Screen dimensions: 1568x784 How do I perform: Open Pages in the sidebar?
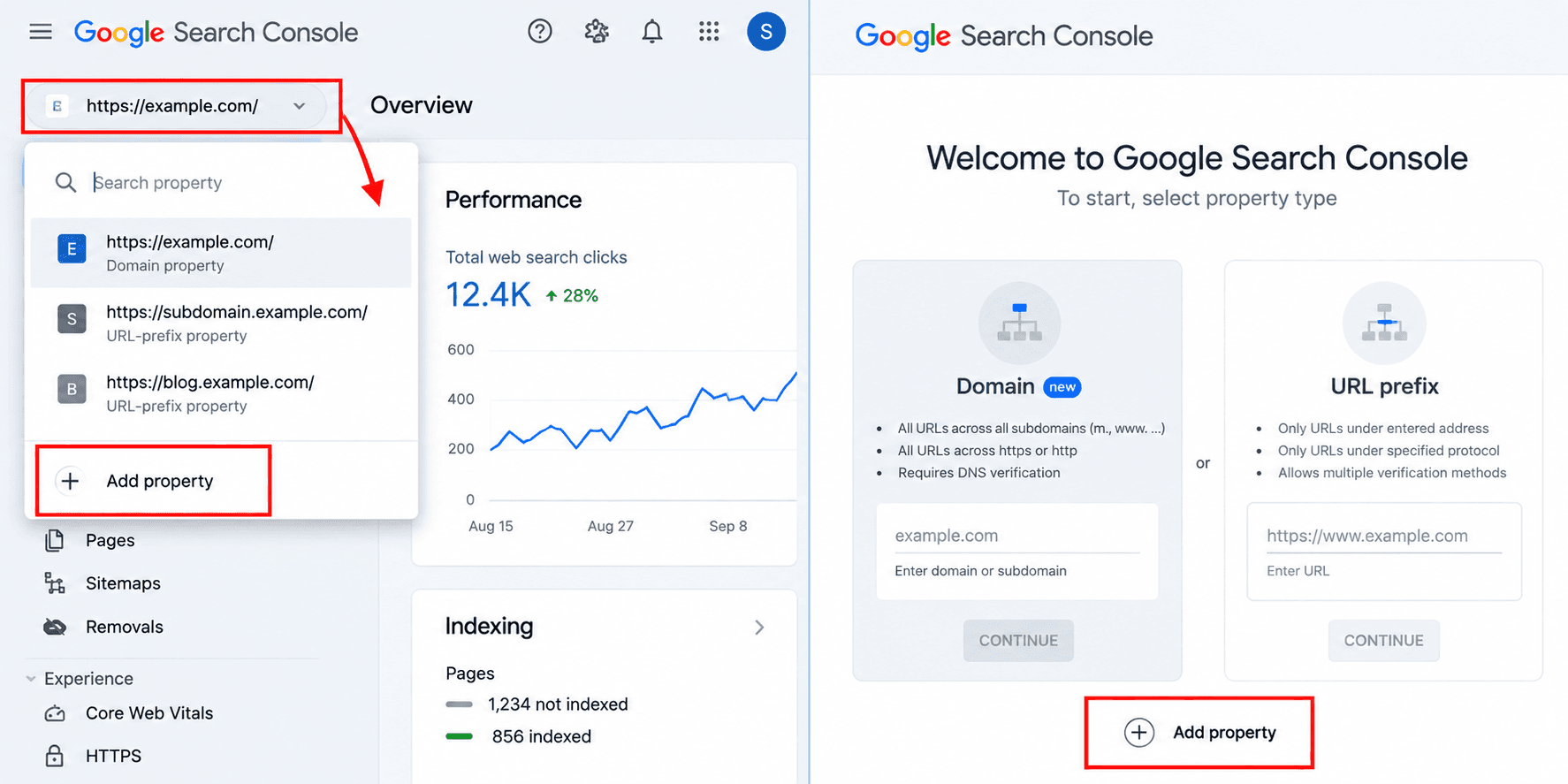[110, 540]
